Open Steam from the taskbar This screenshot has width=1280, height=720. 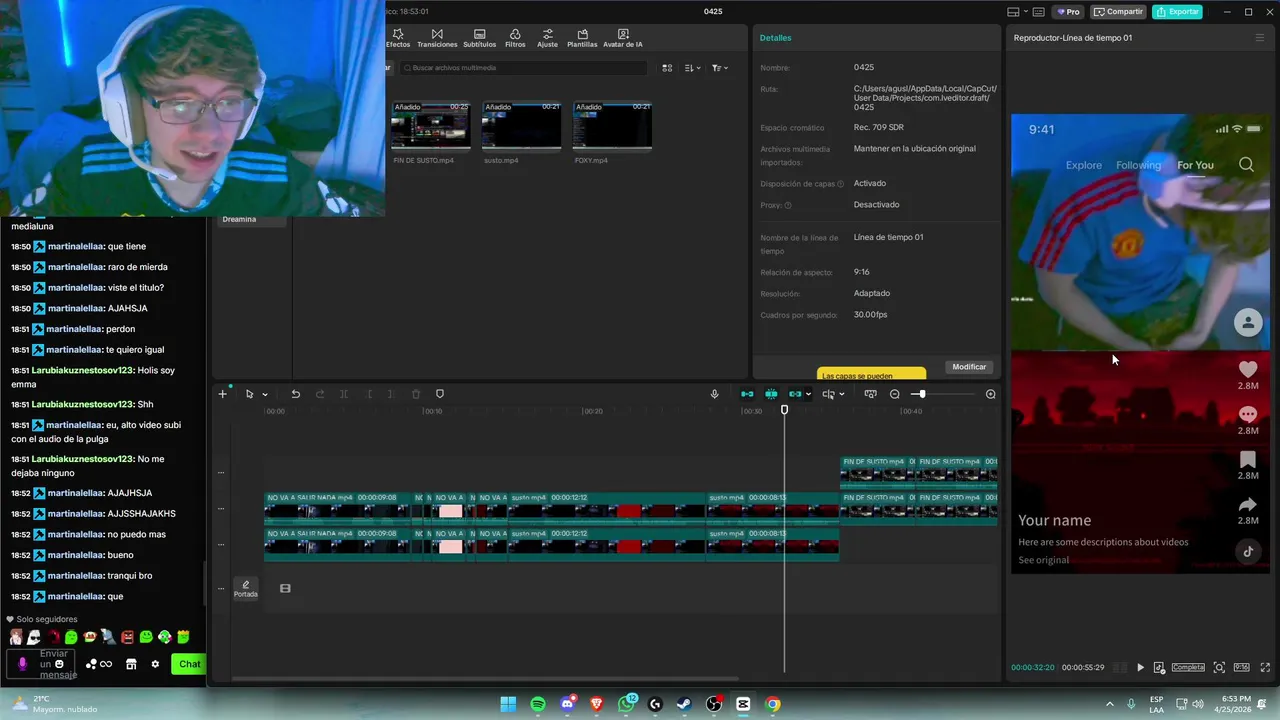(684, 704)
